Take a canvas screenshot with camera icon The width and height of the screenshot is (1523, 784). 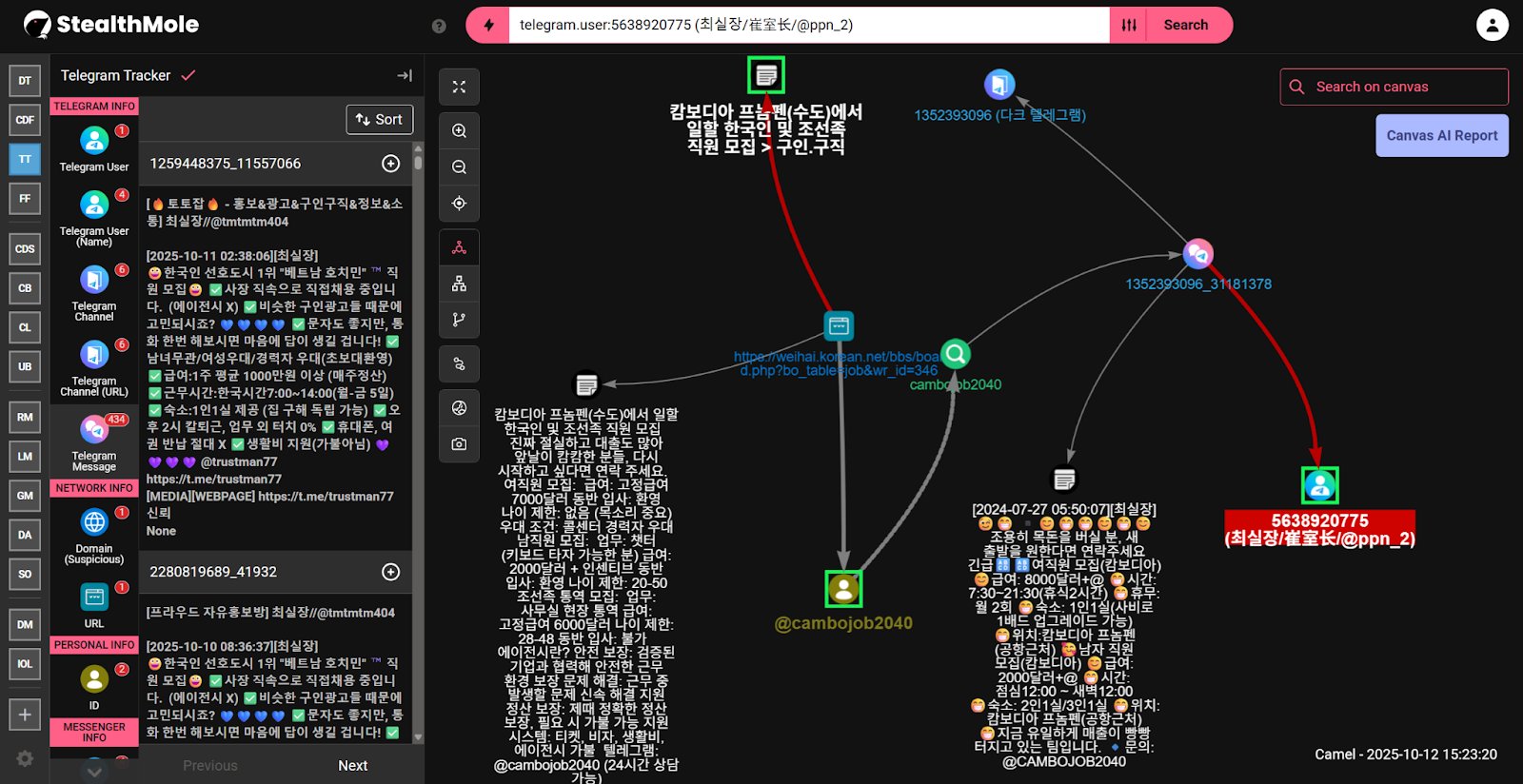[459, 444]
